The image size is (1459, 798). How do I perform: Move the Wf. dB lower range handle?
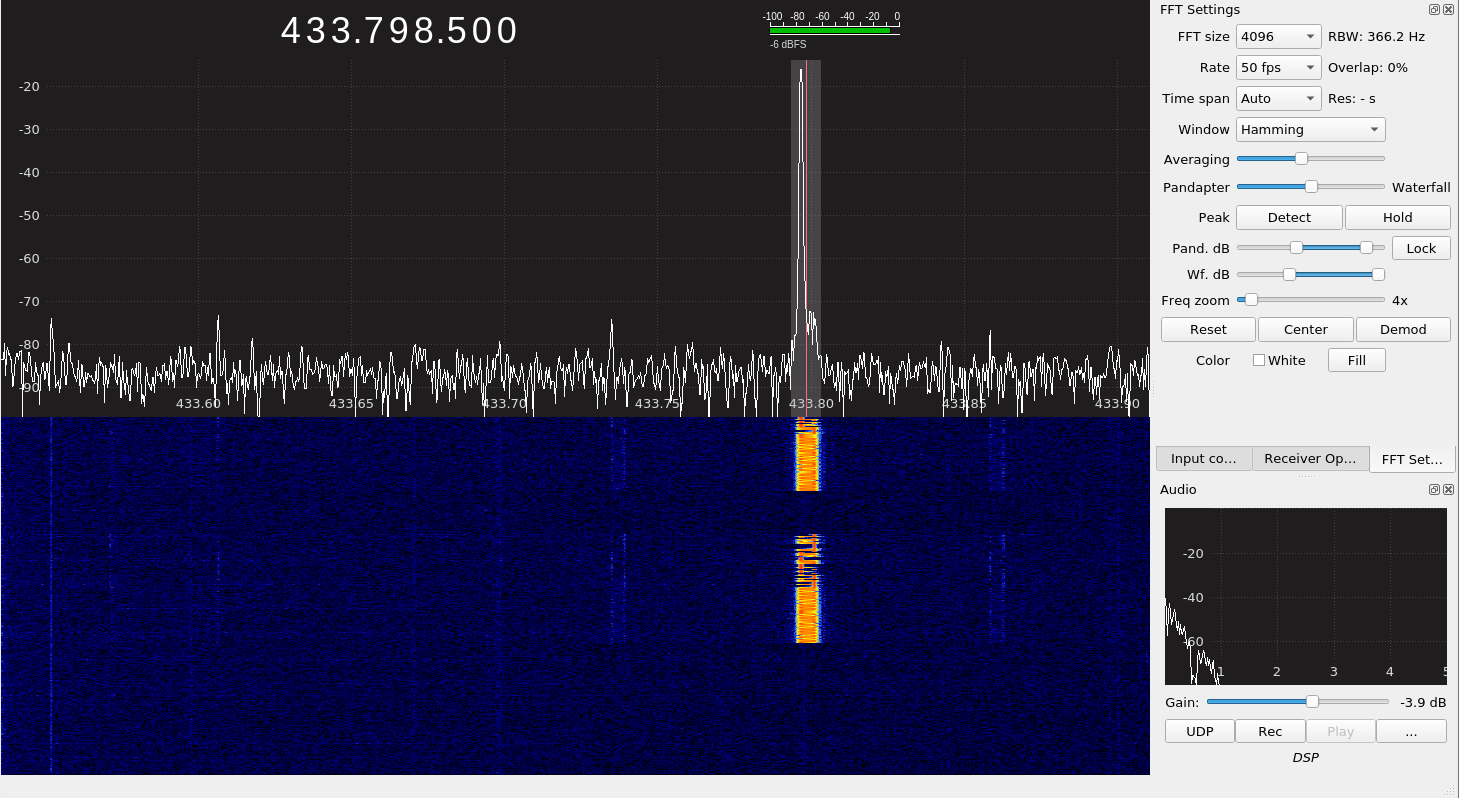point(1289,274)
